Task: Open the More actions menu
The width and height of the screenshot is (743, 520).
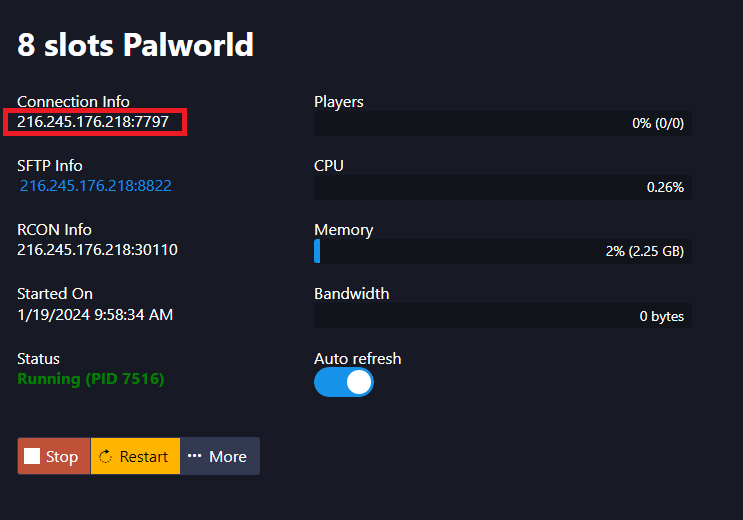Action: click(x=220, y=456)
